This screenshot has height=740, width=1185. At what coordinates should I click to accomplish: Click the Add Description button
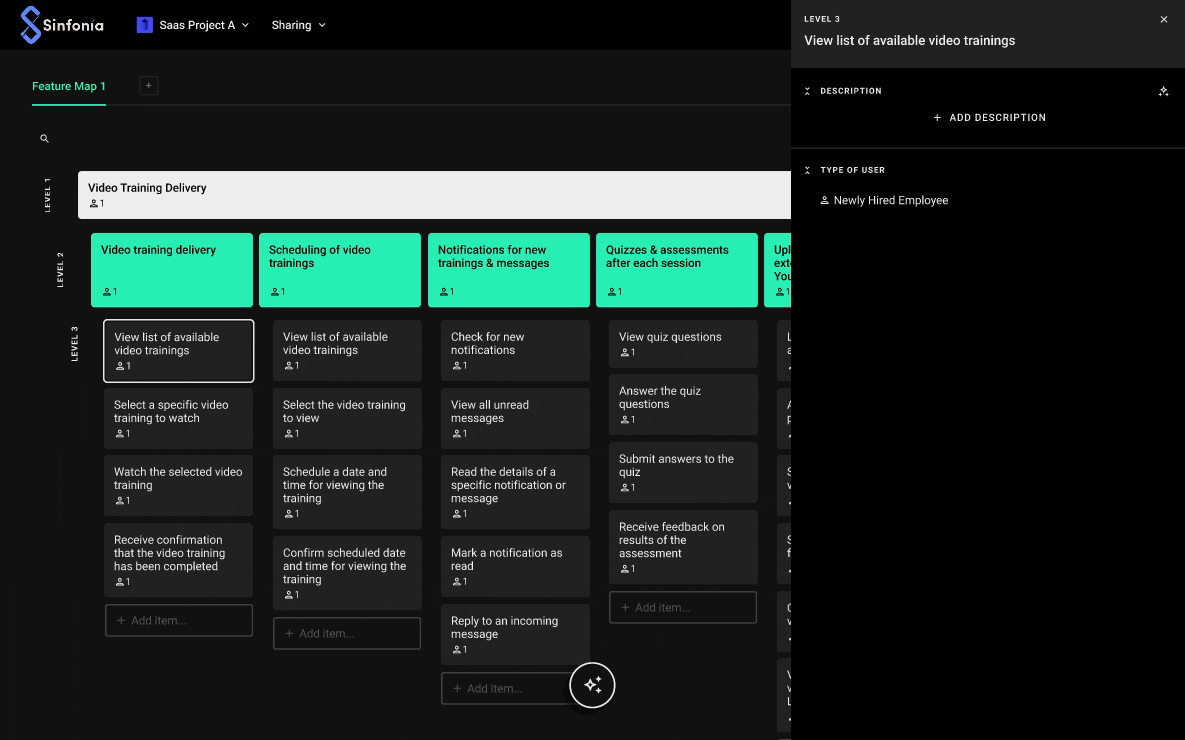click(x=989, y=118)
